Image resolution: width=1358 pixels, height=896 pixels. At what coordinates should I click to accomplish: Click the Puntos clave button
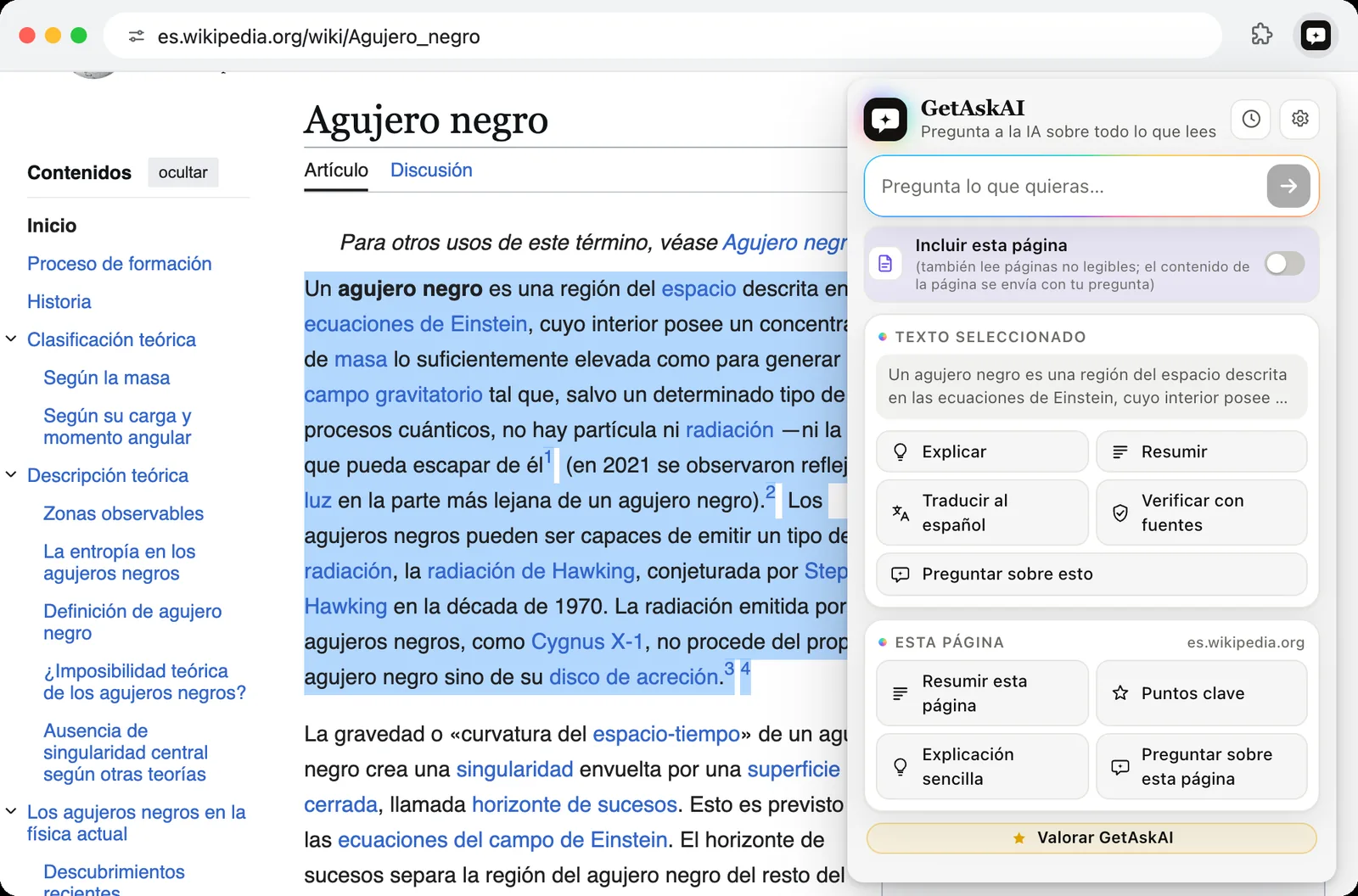point(1201,693)
